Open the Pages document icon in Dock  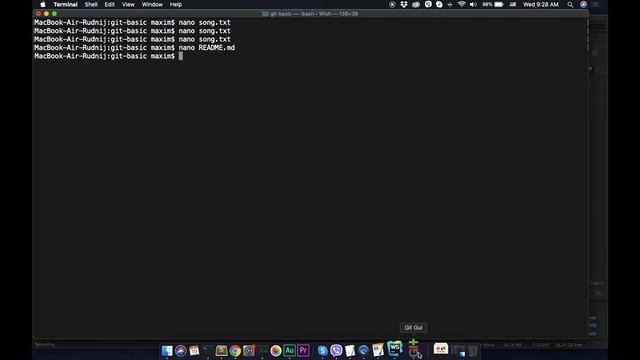(x=378, y=351)
